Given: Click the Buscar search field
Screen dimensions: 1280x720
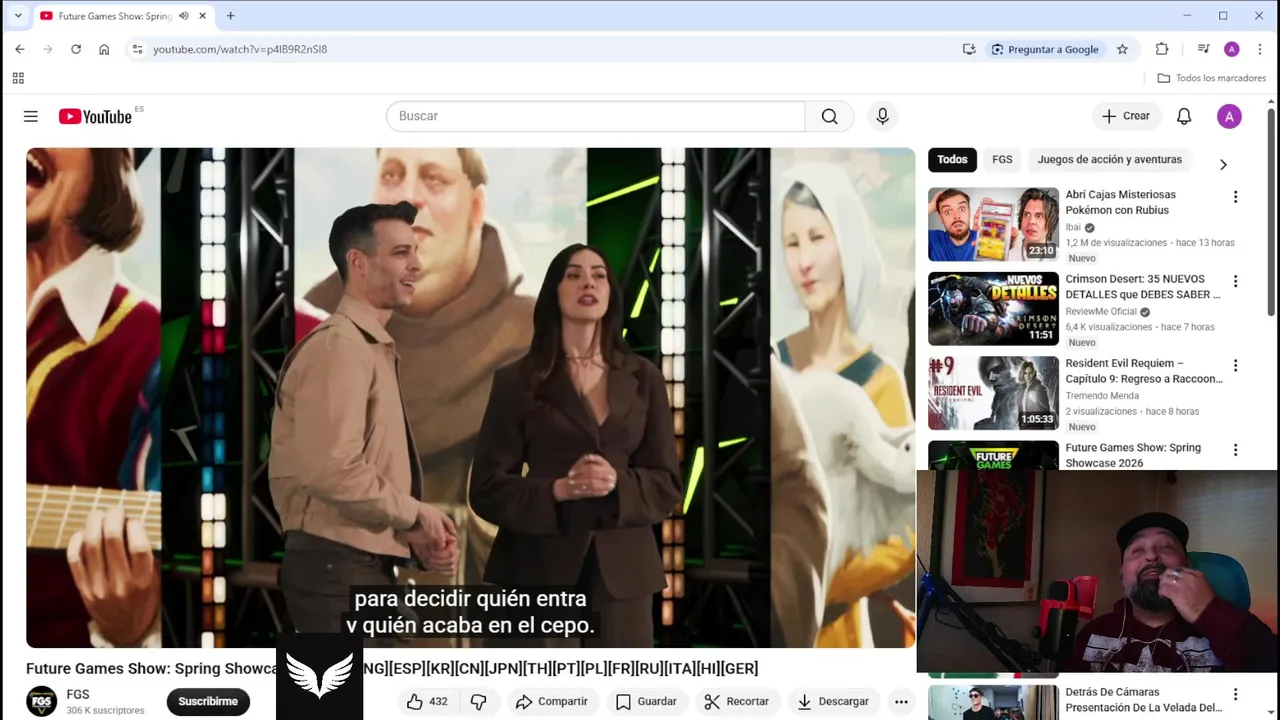Looking at the screenshot, I should 595,116.
